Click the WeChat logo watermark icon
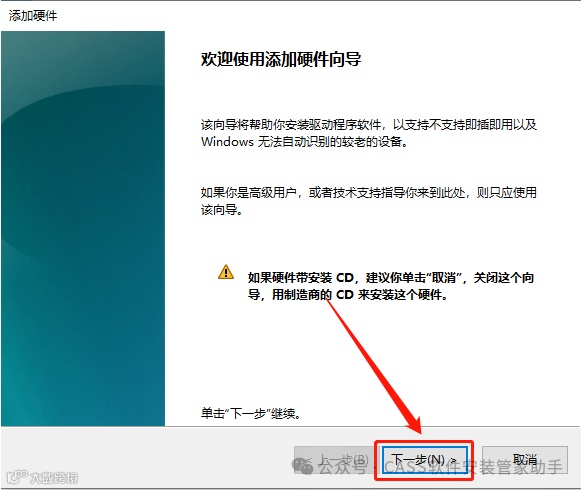The width and height of the screenshot is (581, 490). [x=302, y=466]
